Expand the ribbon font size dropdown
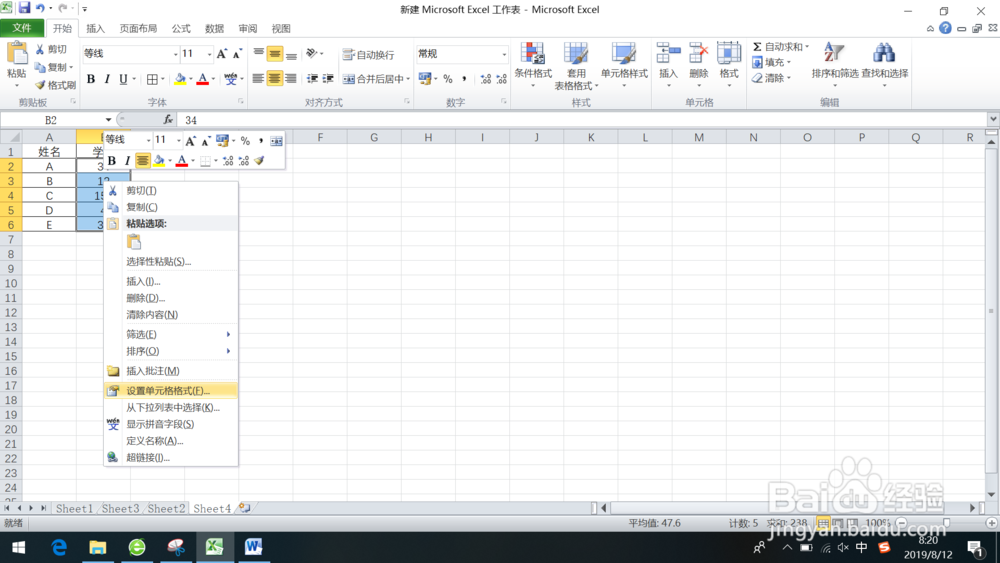 [209, 54]
